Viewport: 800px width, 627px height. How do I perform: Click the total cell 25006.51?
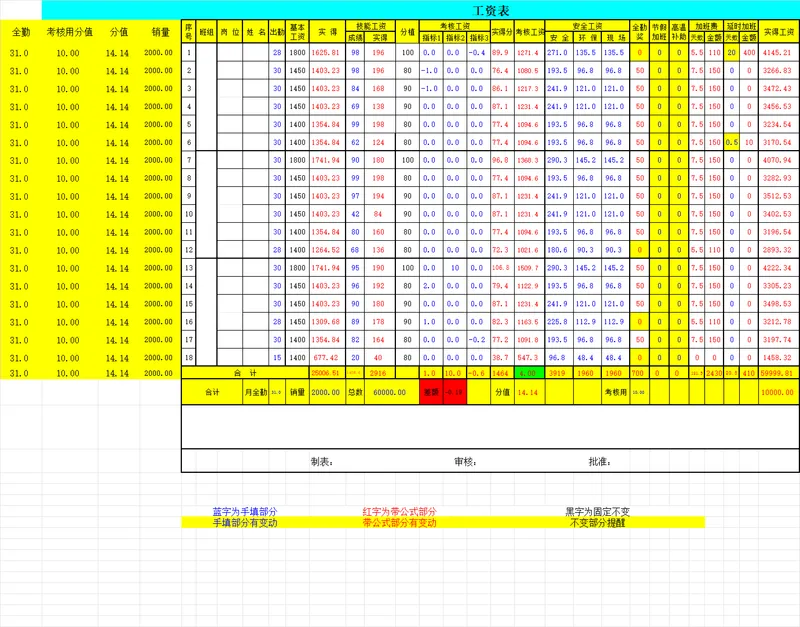327,373
